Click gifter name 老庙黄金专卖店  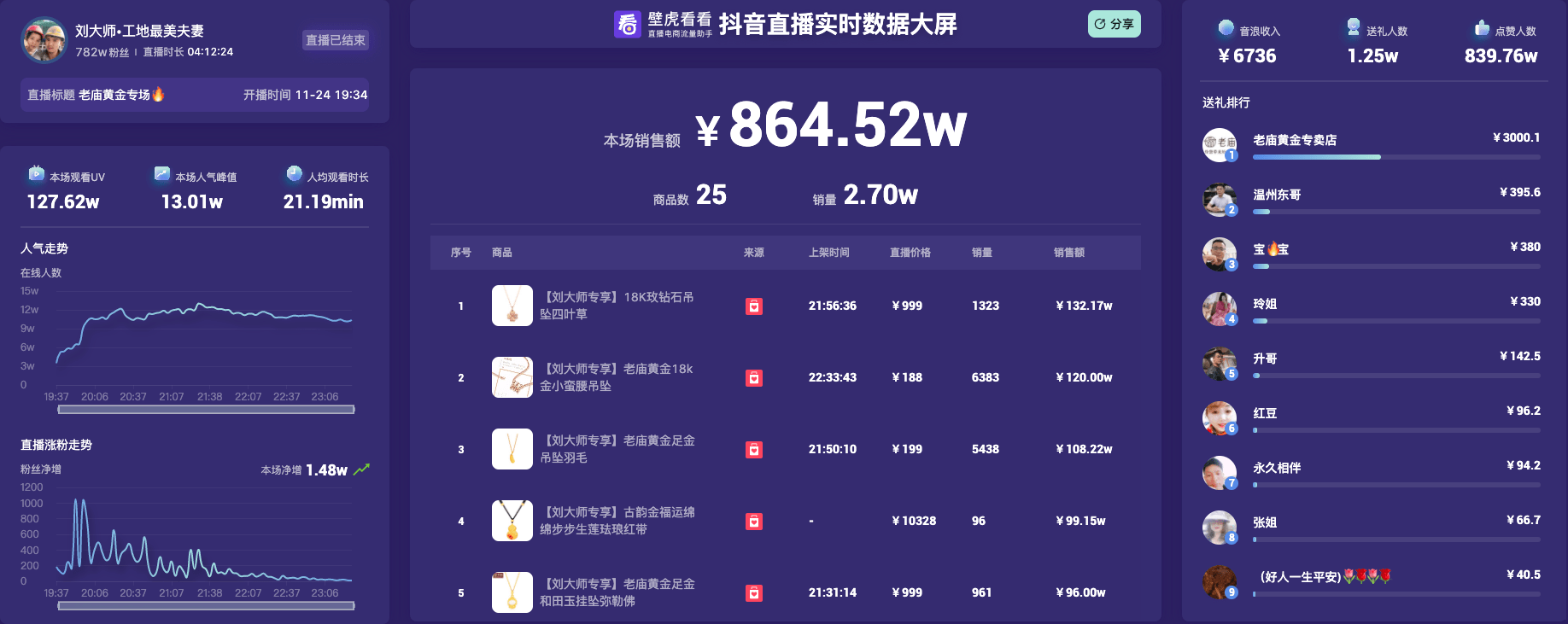(x=1295, y=140)
